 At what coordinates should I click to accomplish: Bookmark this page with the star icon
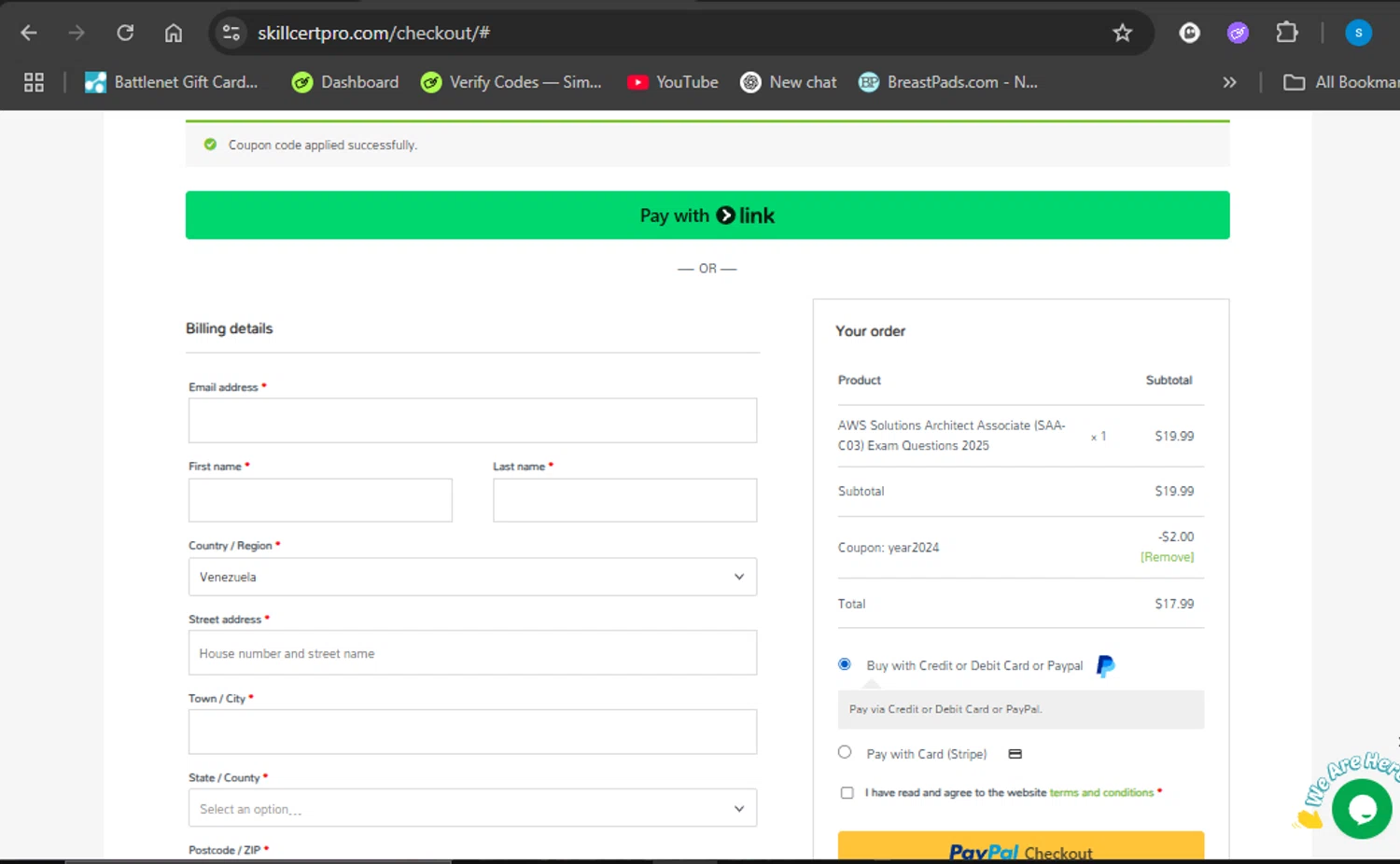click(x=1122, y=33)
